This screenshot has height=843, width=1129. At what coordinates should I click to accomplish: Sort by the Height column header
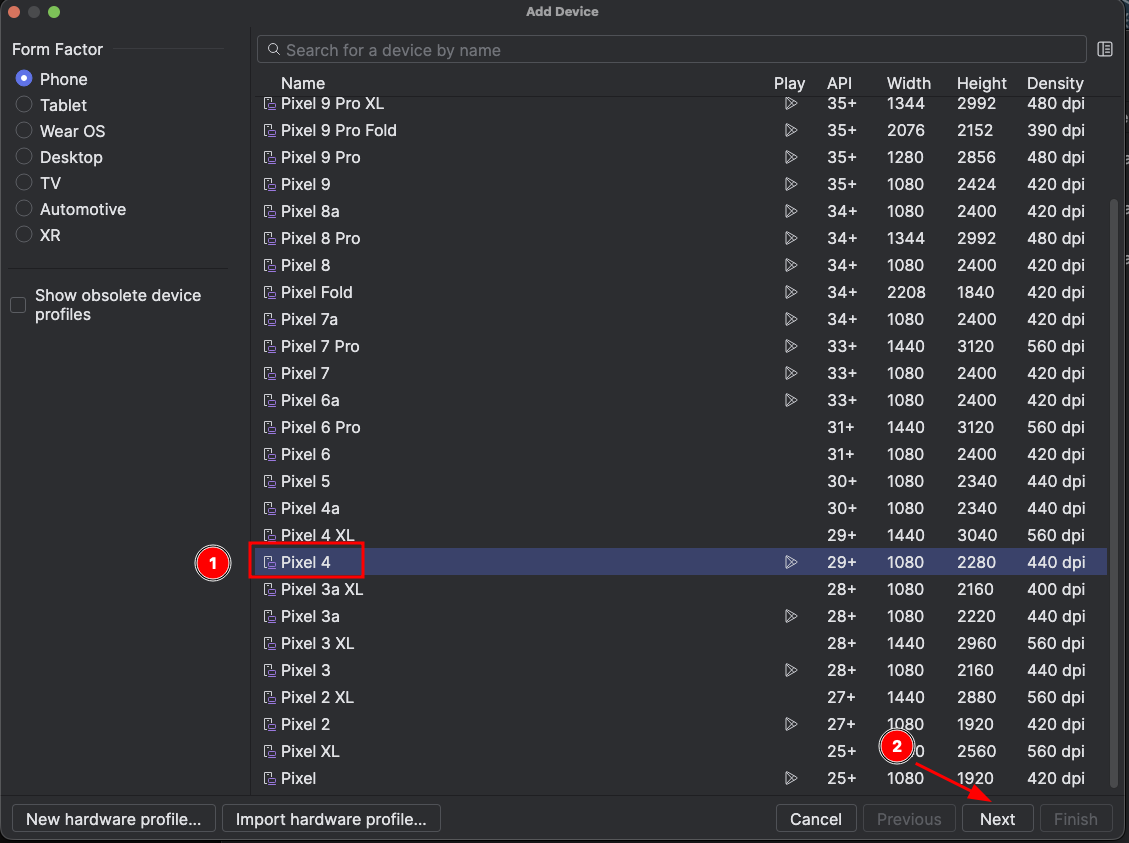pos(981,84)
